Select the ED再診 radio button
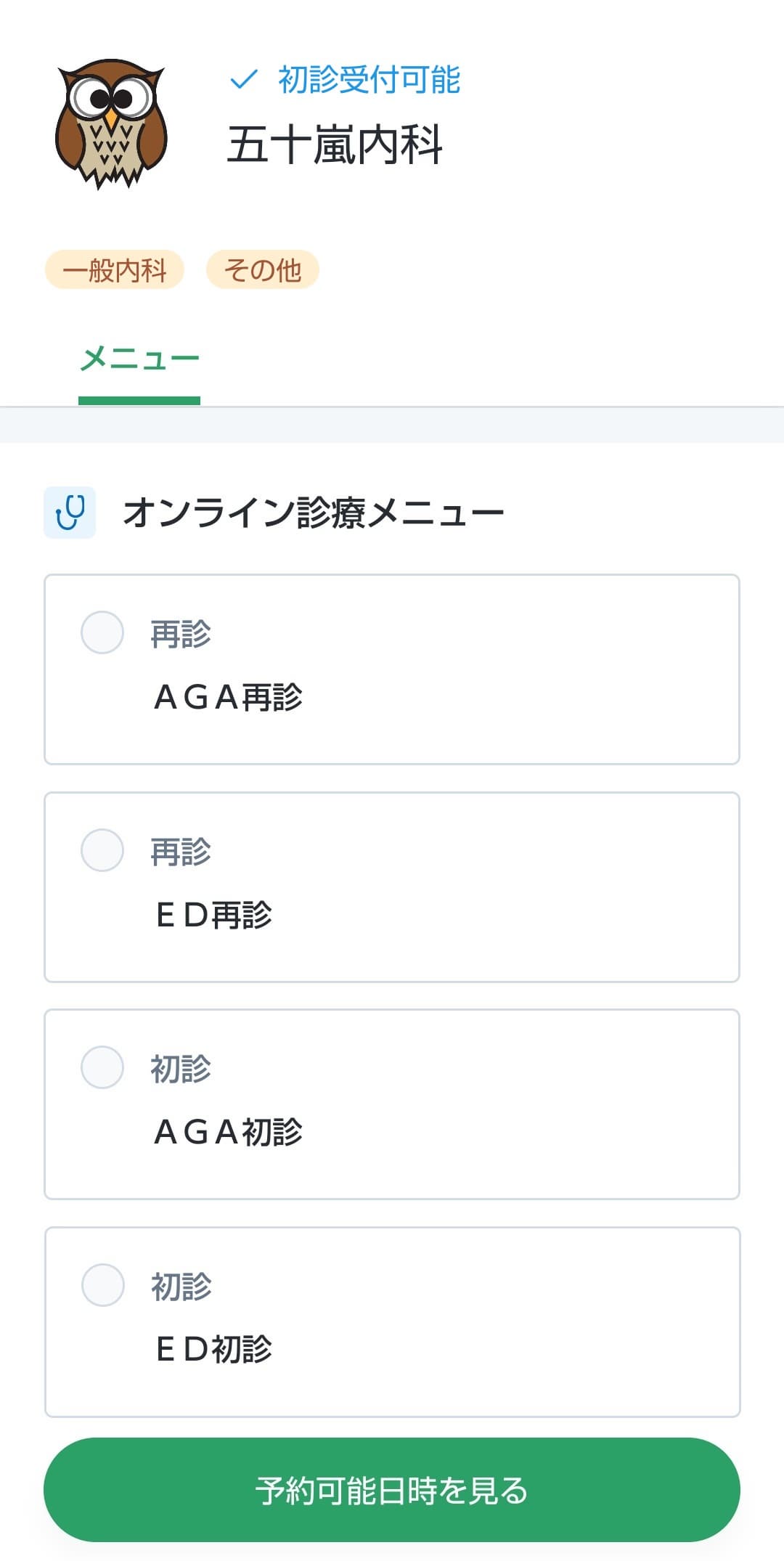The image size is (784, 1561). point(102,850)
